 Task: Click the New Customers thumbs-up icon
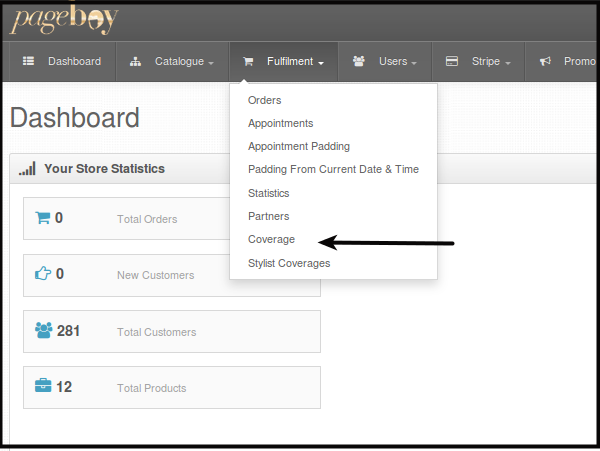[43, 273]
